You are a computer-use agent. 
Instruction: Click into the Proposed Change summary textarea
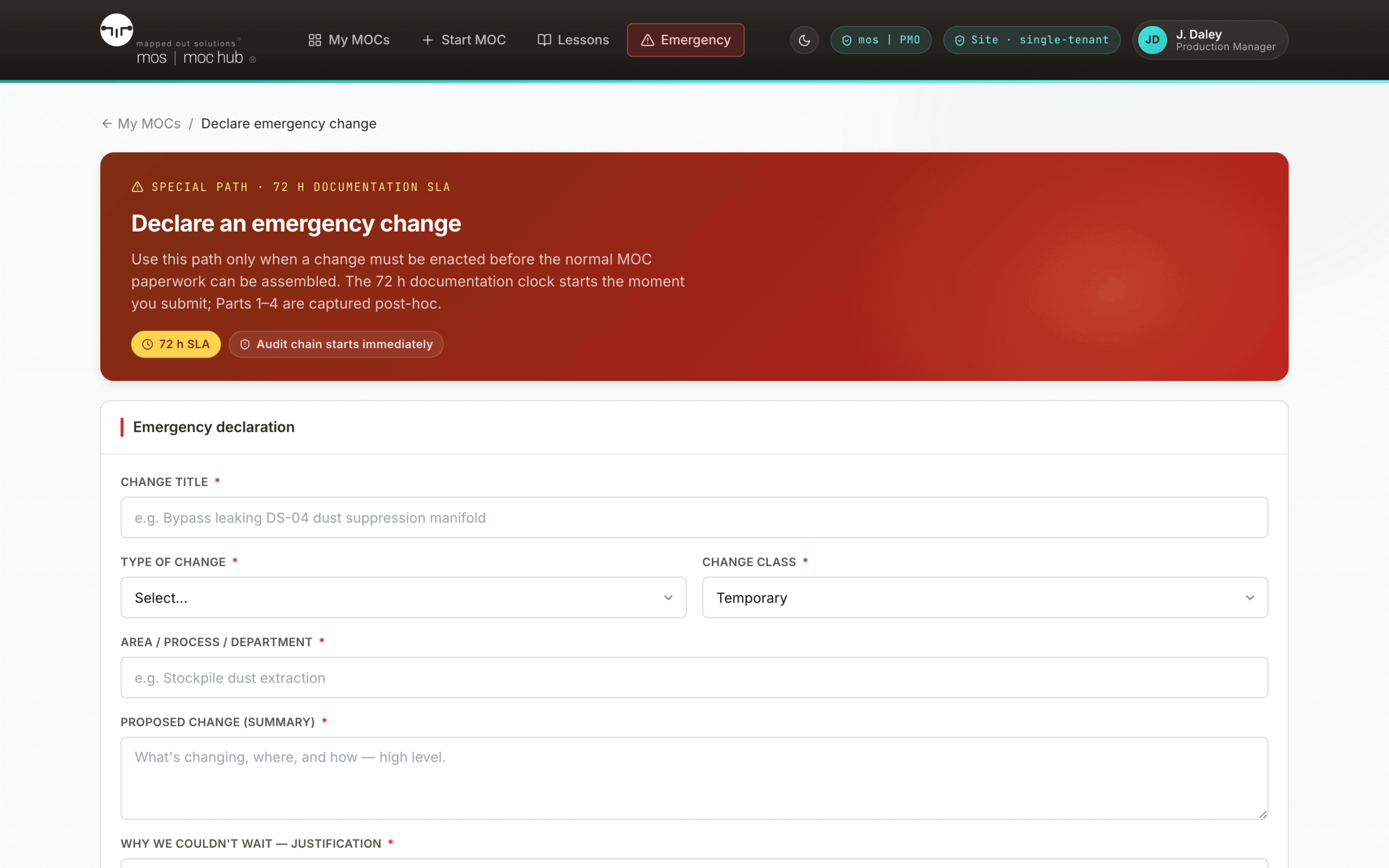click(694, 778)
